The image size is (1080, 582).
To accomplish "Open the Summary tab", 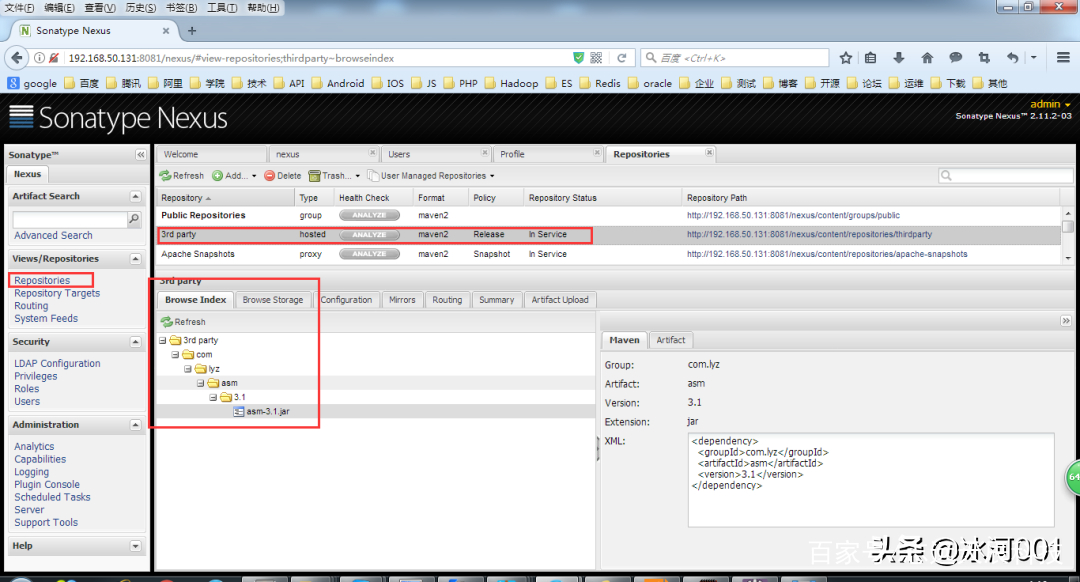I will coord(497,300).
